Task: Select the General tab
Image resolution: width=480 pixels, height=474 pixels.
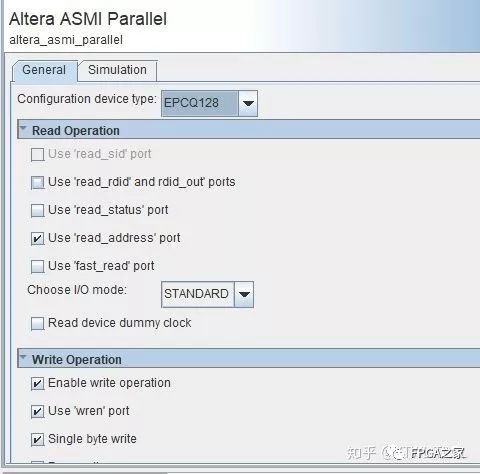Action: pos(44,70)
